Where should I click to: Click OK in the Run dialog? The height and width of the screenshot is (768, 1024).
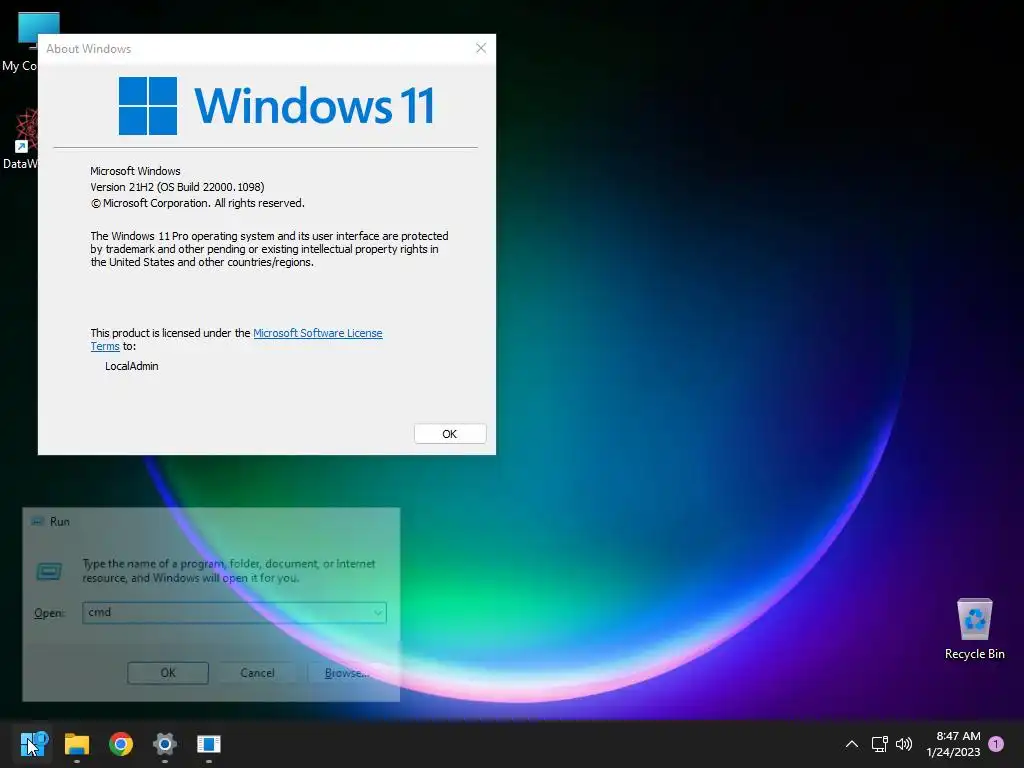[168, 673]
